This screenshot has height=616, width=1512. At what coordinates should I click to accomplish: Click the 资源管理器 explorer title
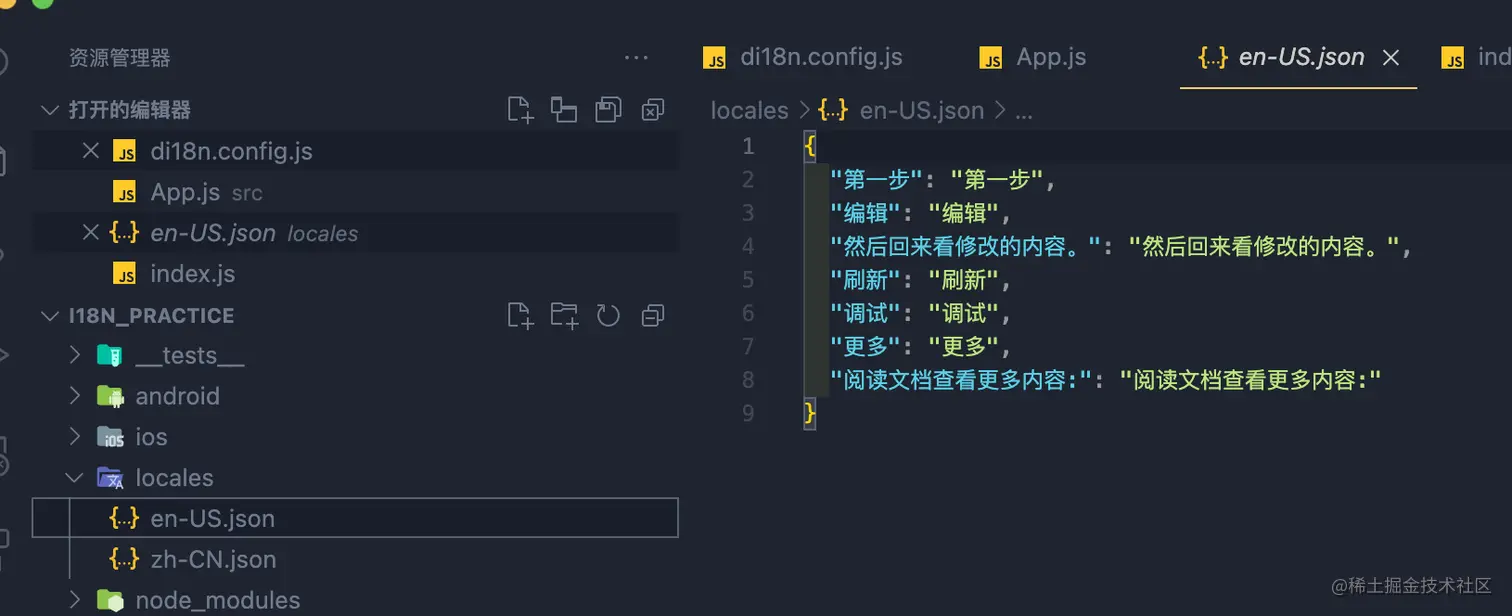pyautogui.click(x=119, y=58)
